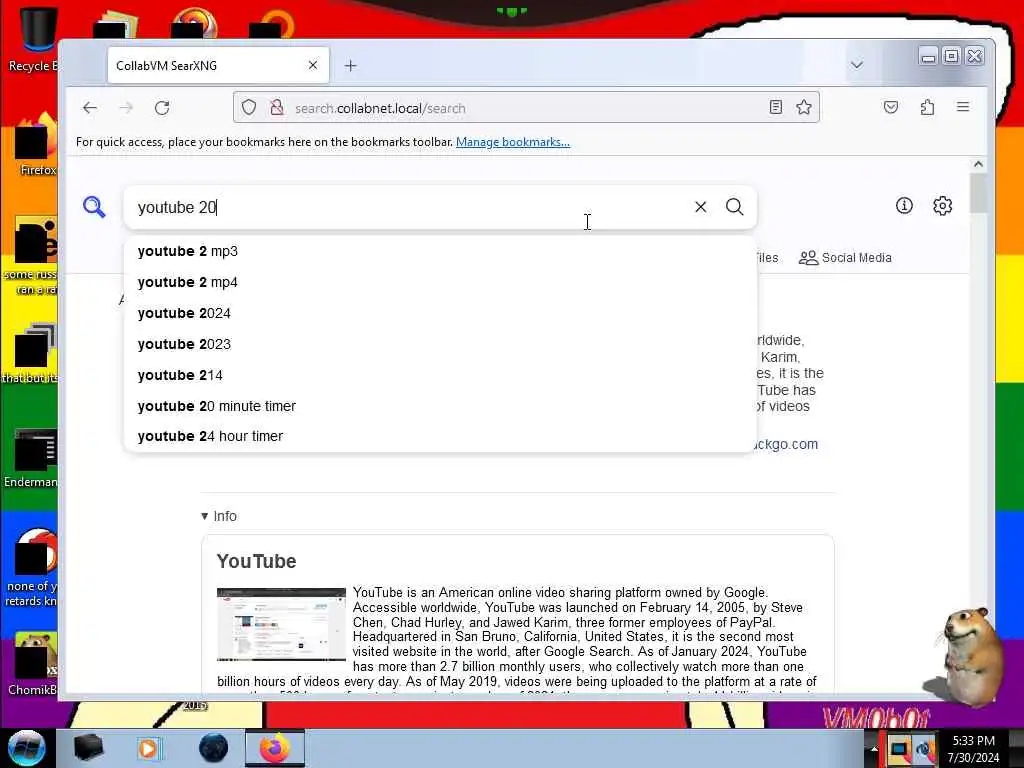Click Firefox icon in the taskbar
Viewport: 1024px width, 768px height.
click(275, 748)
